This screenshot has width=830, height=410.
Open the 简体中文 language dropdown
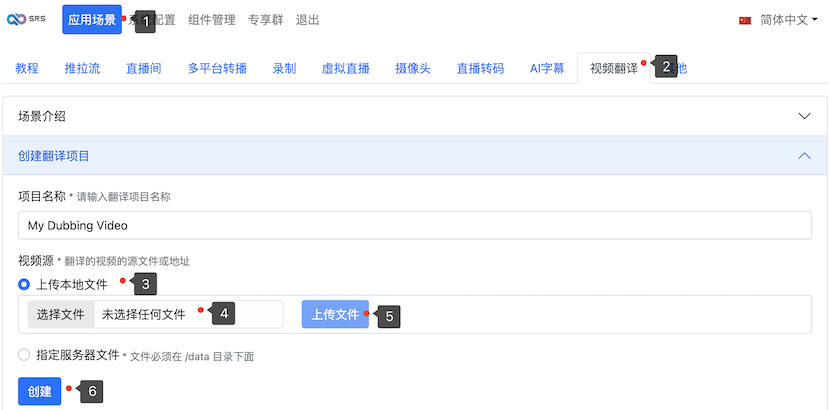788,20
